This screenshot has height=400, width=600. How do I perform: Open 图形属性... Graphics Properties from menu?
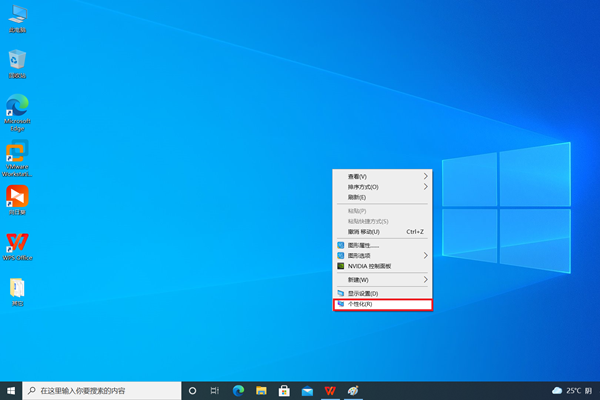(x=382, y=245)
